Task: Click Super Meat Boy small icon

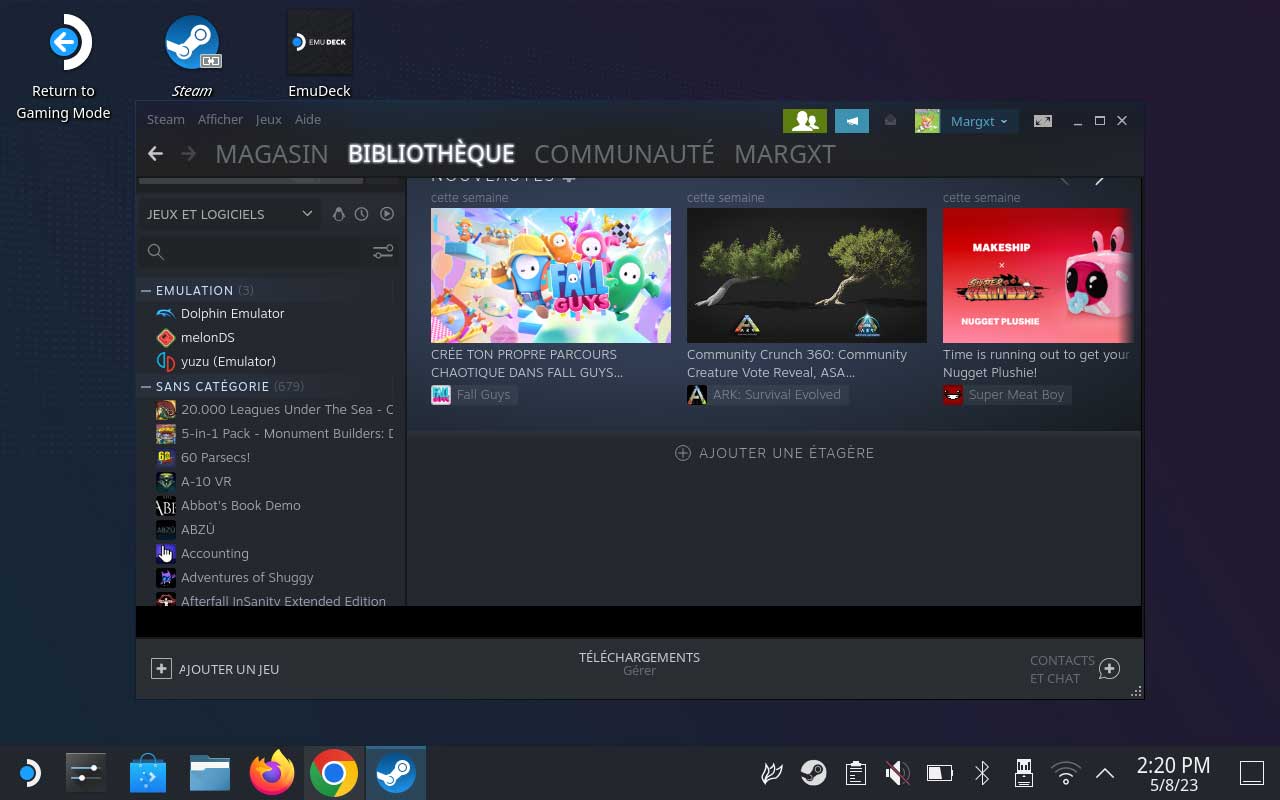Action: pos(953,395)
